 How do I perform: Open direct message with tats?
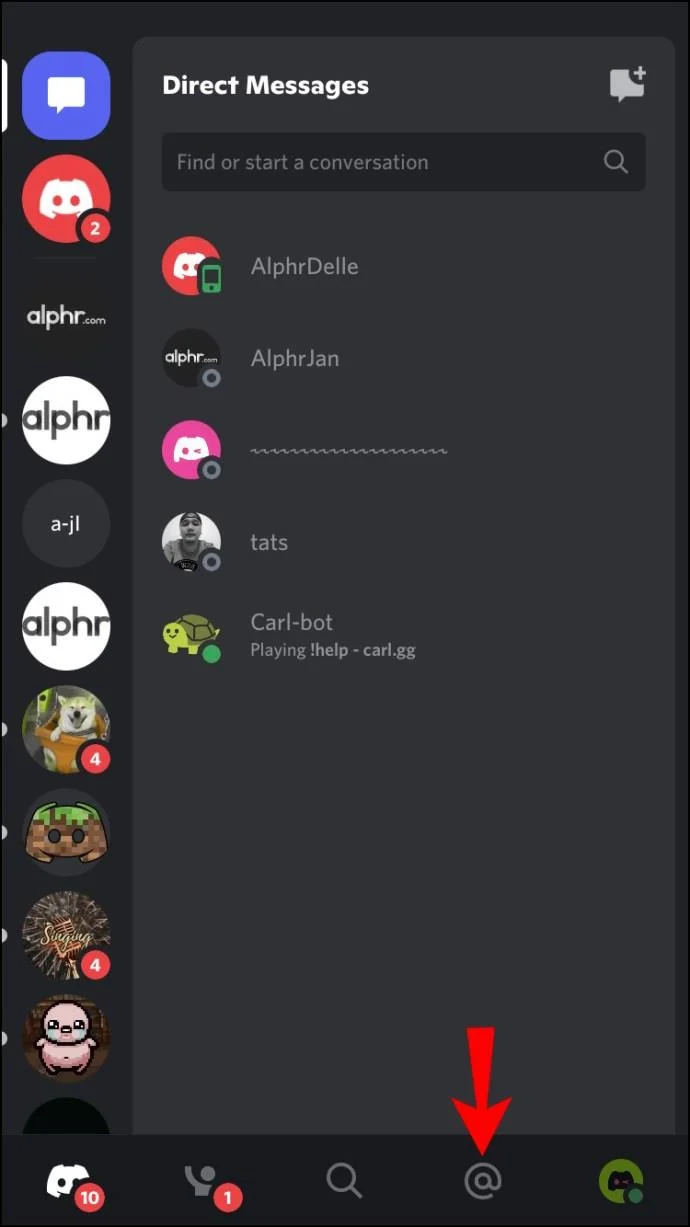click(x=403, y=542)
